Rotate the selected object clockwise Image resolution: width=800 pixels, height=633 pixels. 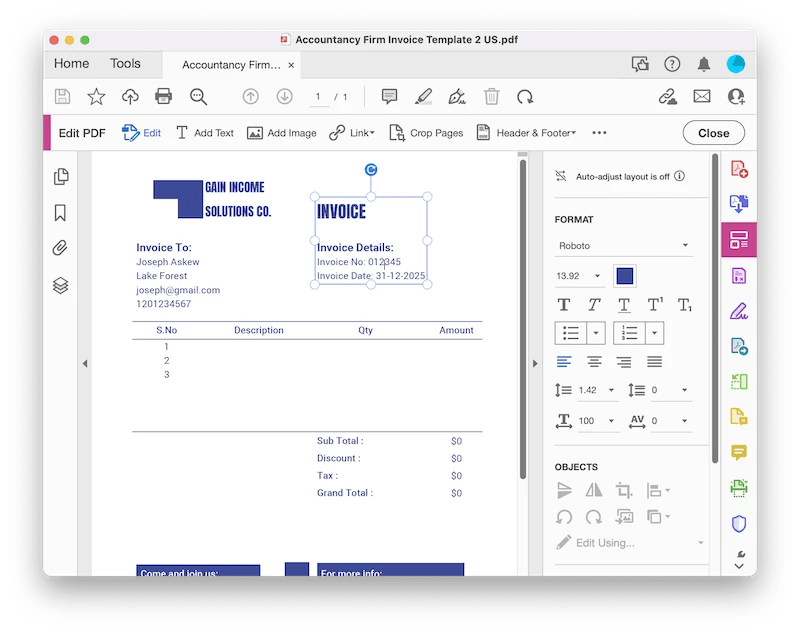coord(593,517)
